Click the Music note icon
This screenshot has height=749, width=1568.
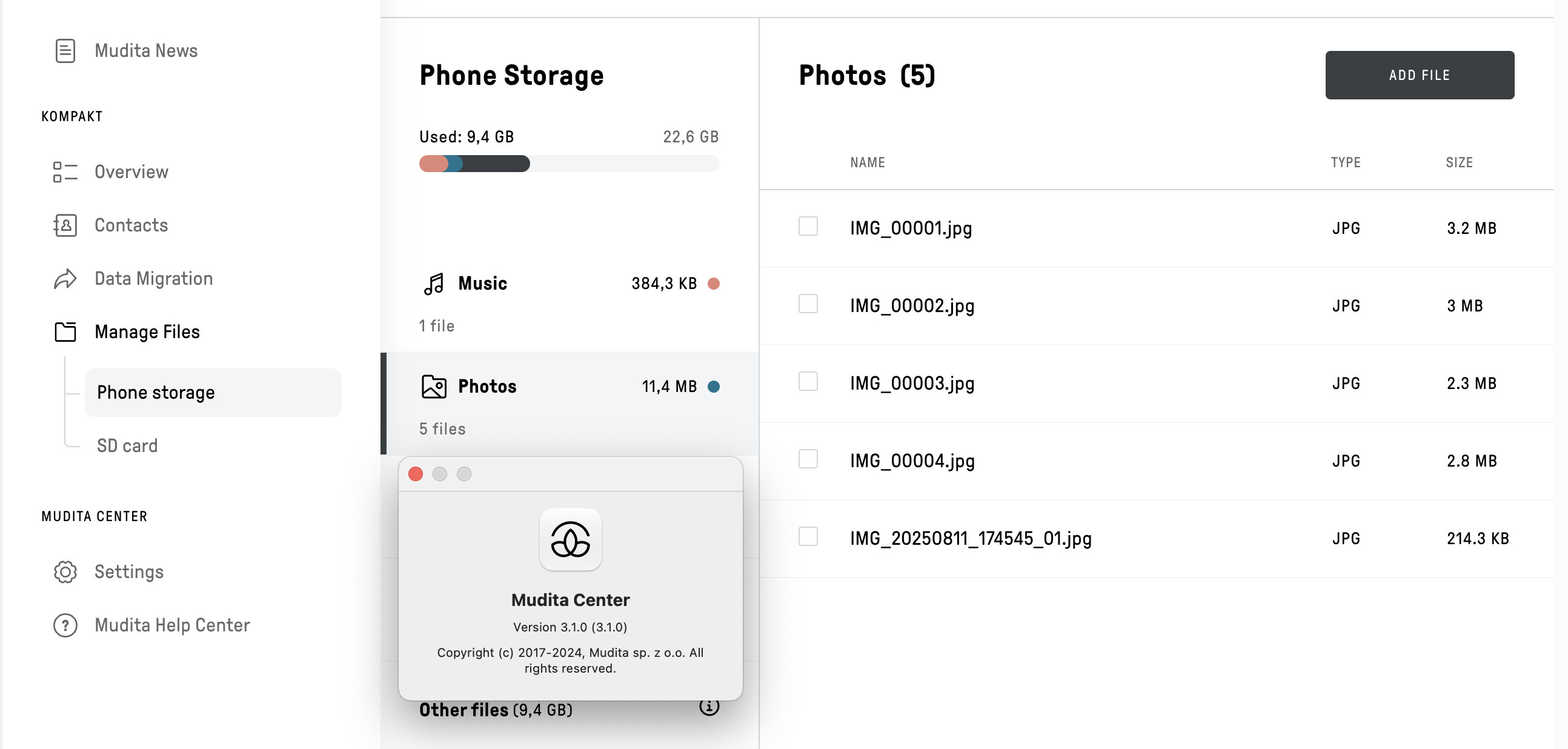pos(434,284)
